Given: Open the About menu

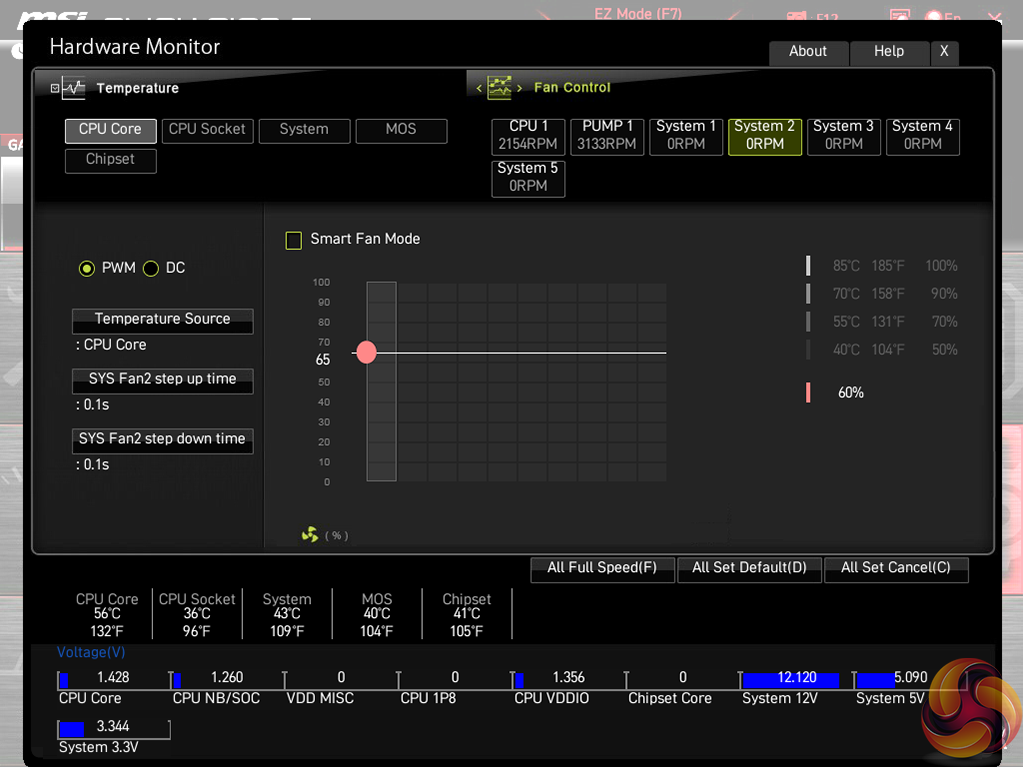Looking at the screenshot, I should click(808, 52).
